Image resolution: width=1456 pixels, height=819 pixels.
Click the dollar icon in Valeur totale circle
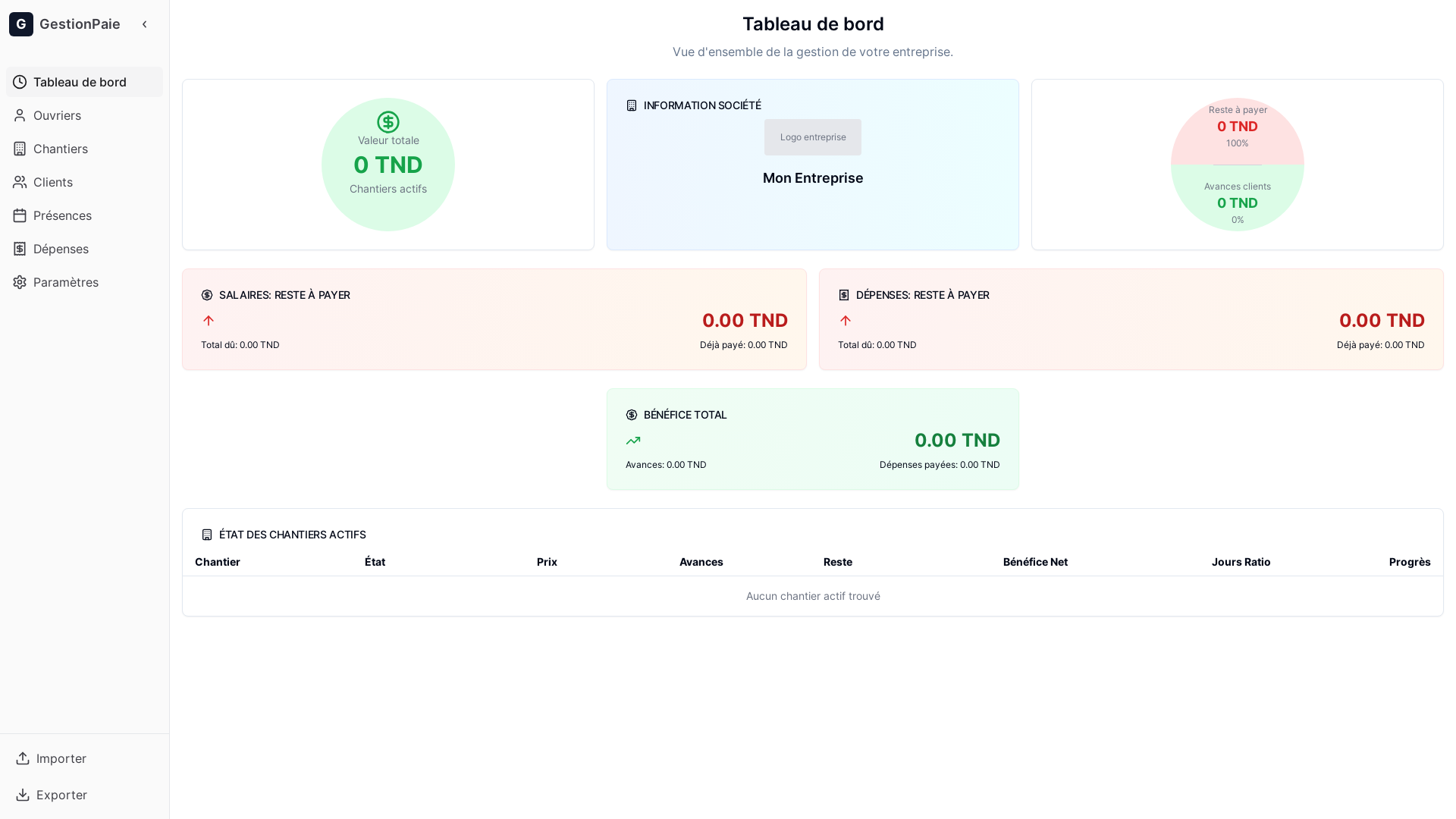(x=388, y=122)
